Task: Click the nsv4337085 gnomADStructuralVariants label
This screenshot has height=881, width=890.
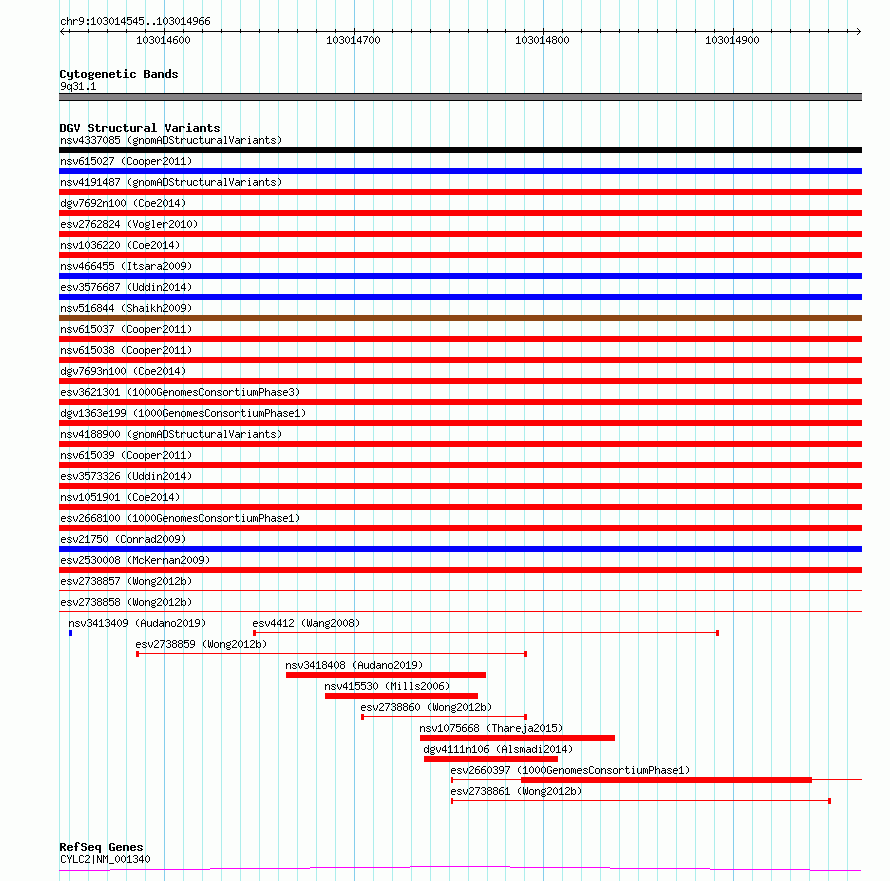Action: click(x=171, y=140)
